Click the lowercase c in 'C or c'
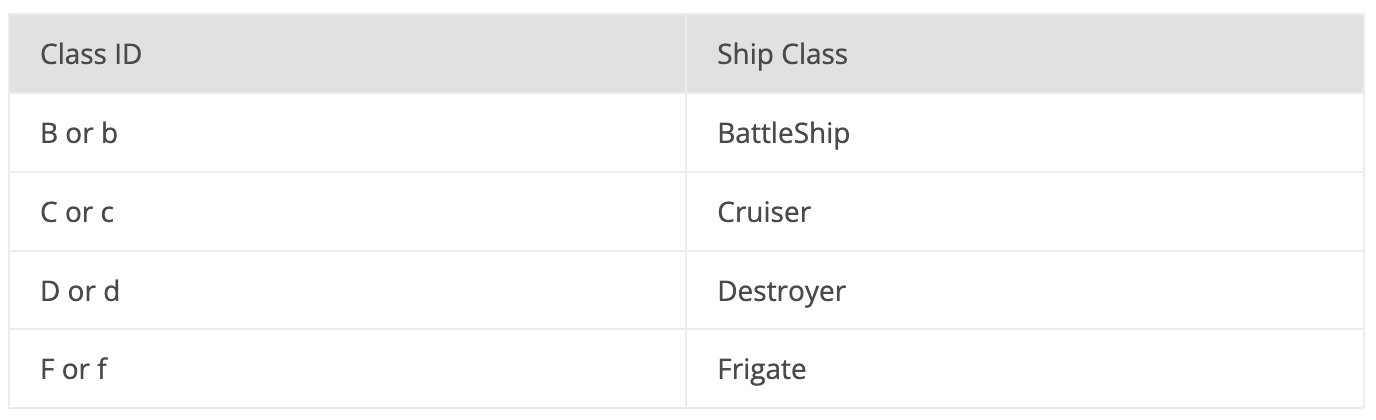1376x420 pixels. (x=107, y=213)
